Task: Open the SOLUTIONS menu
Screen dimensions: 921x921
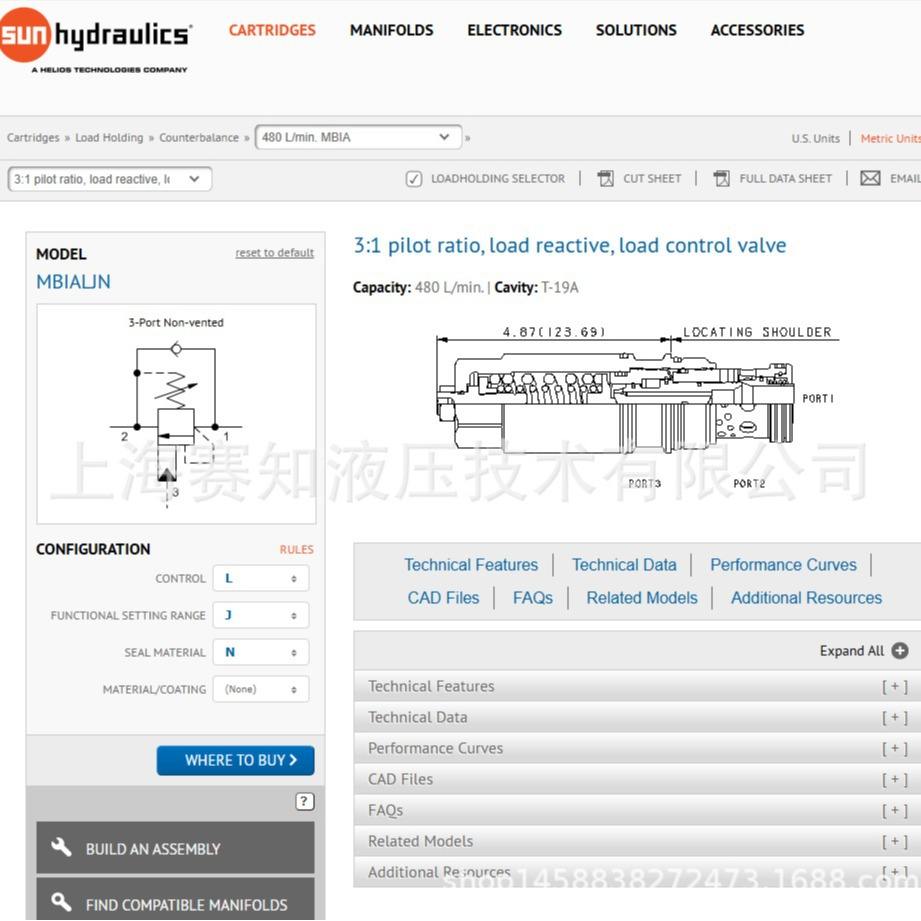Action: click(636, 30)
